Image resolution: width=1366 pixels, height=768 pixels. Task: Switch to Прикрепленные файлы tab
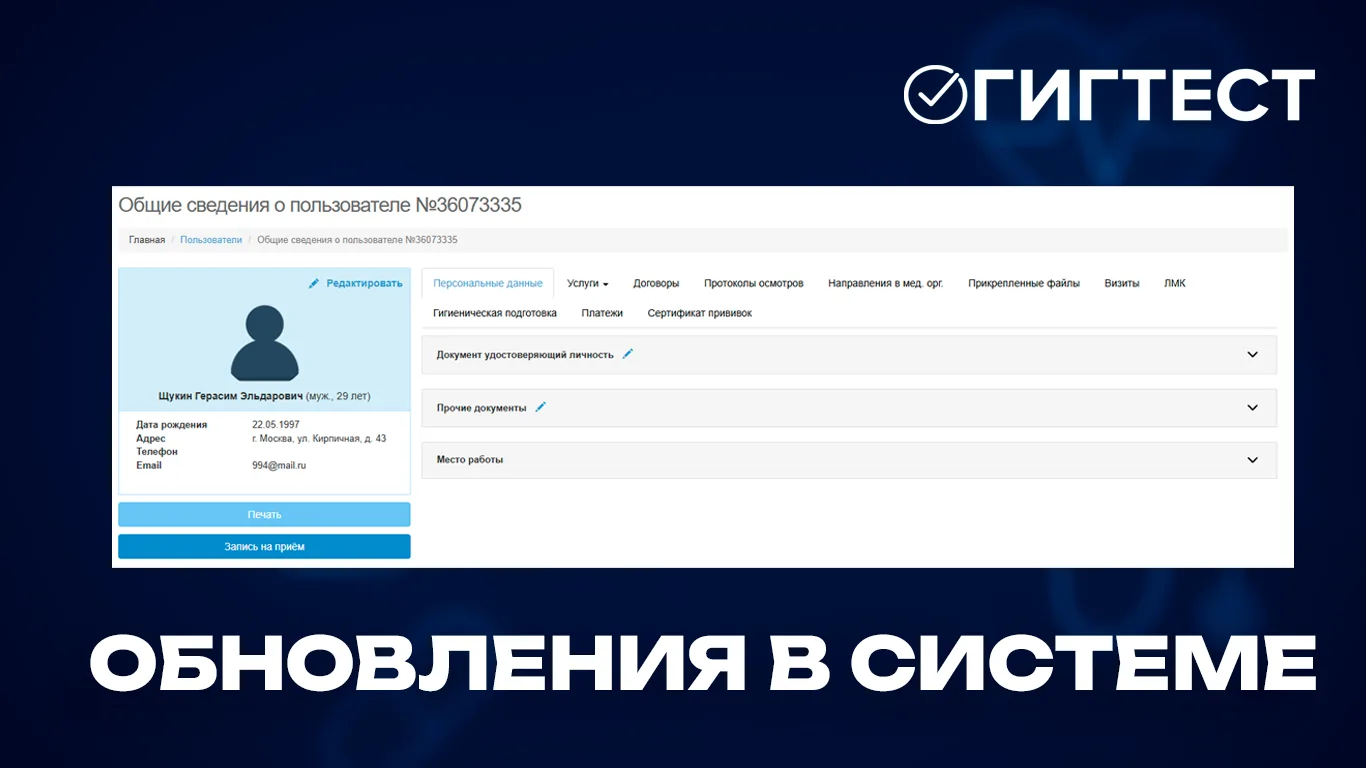[x=1024, y=283]
